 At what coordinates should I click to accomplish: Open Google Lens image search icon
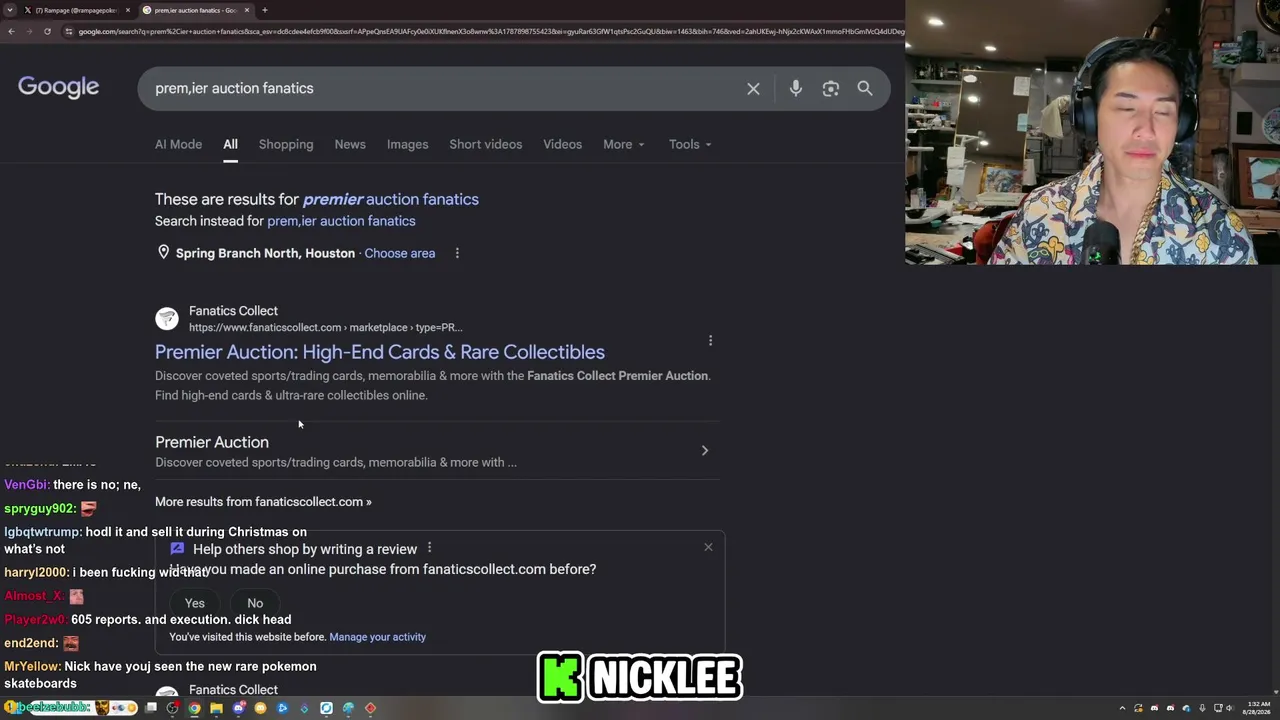click(x=831, y=89)
